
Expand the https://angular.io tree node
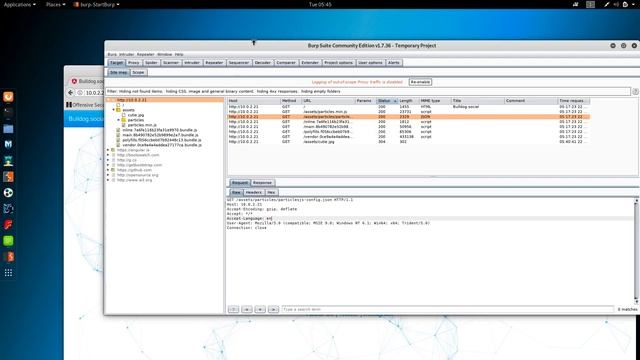[x=108, y=150]
